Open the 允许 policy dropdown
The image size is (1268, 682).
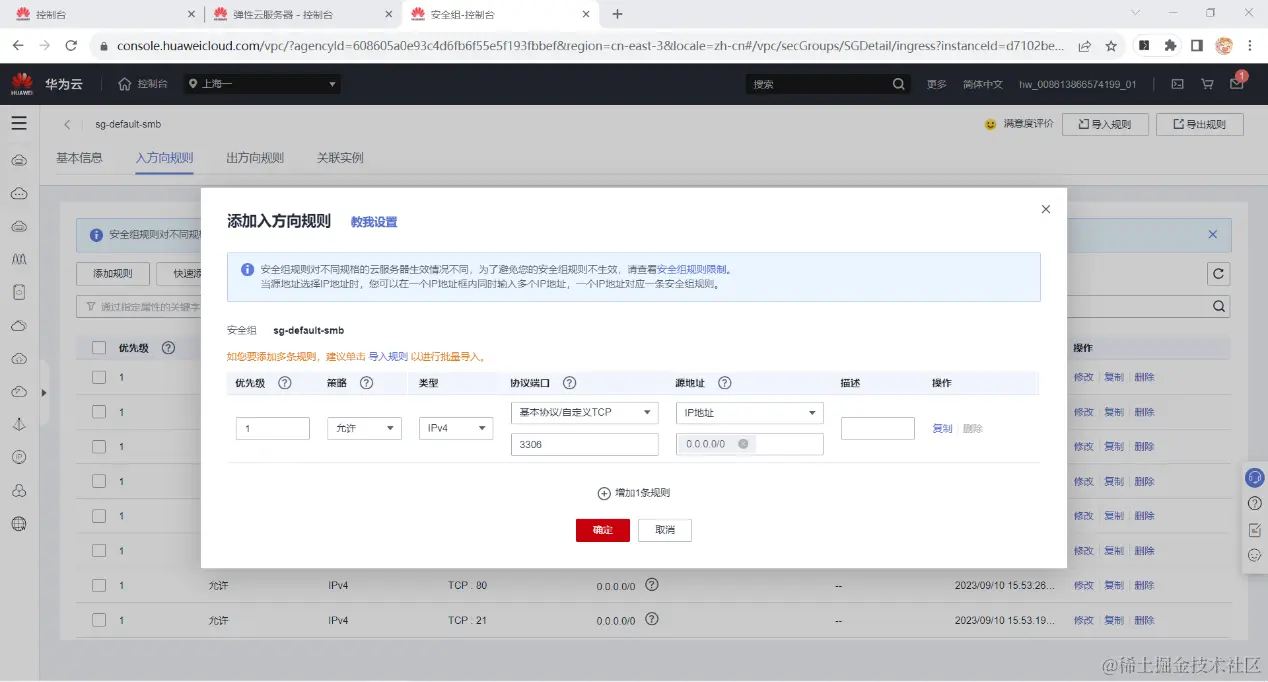(x=365, y=428)
